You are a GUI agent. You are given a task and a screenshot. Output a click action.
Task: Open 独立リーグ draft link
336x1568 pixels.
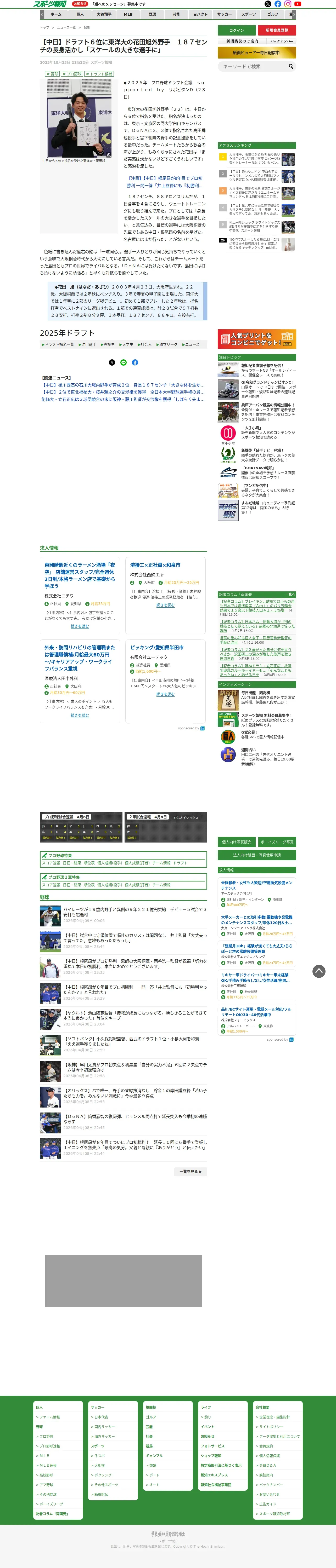pos(167,344)
